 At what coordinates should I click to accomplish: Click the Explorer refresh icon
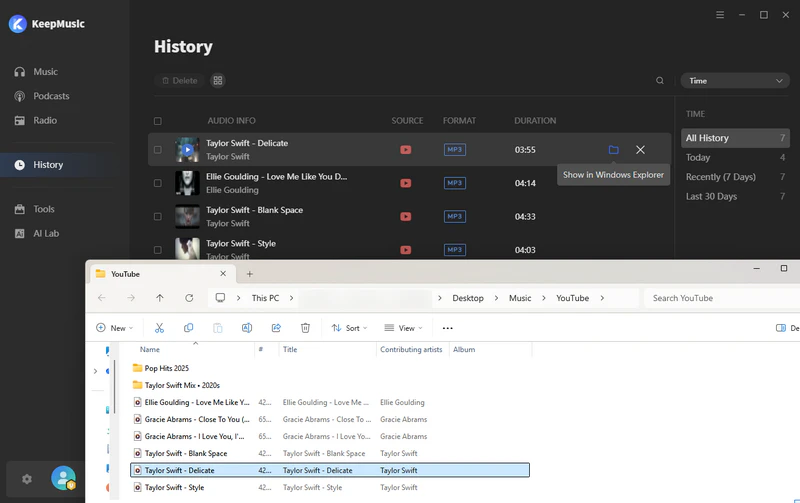tap(189, 298)
